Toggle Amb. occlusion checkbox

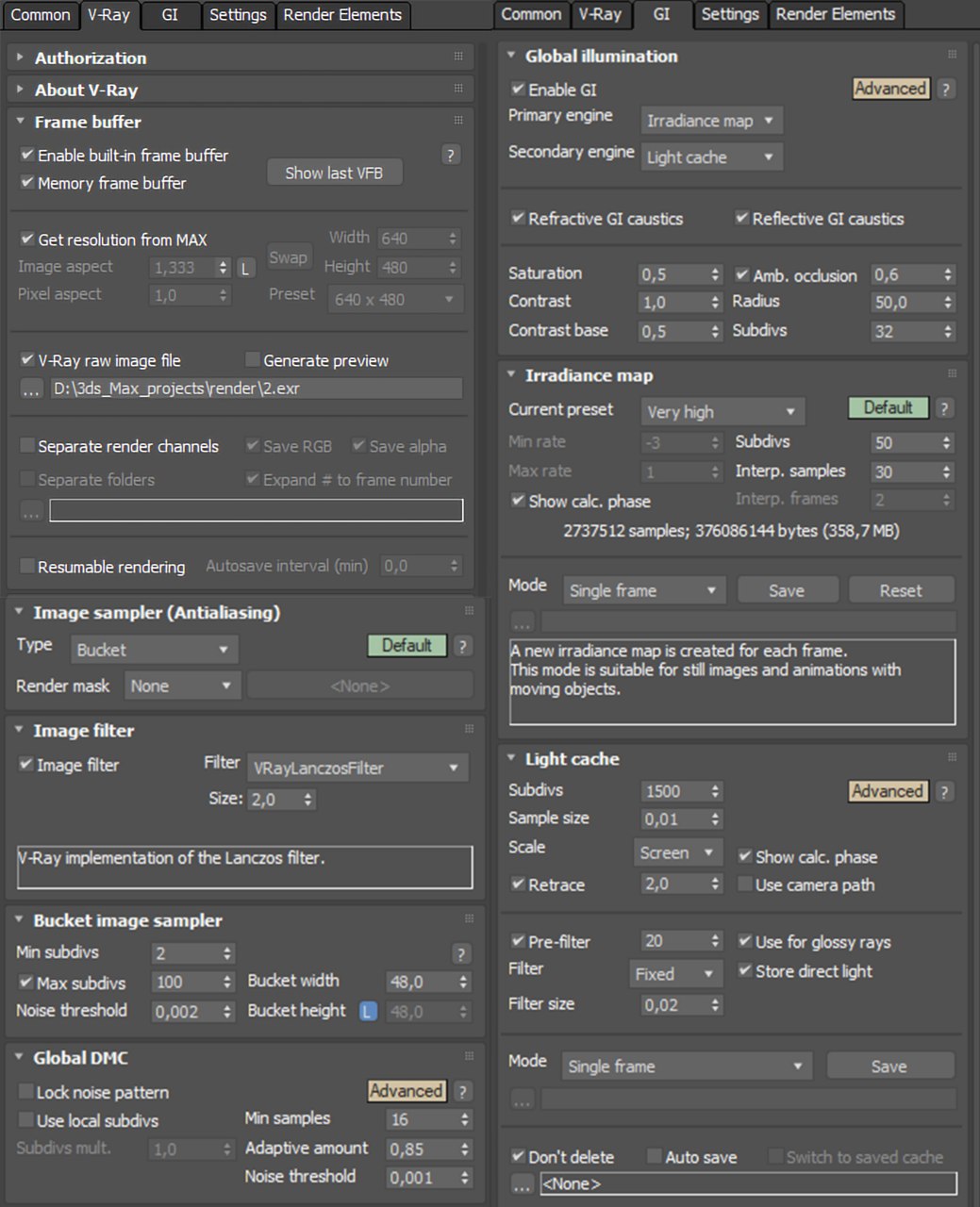[742, 275]
